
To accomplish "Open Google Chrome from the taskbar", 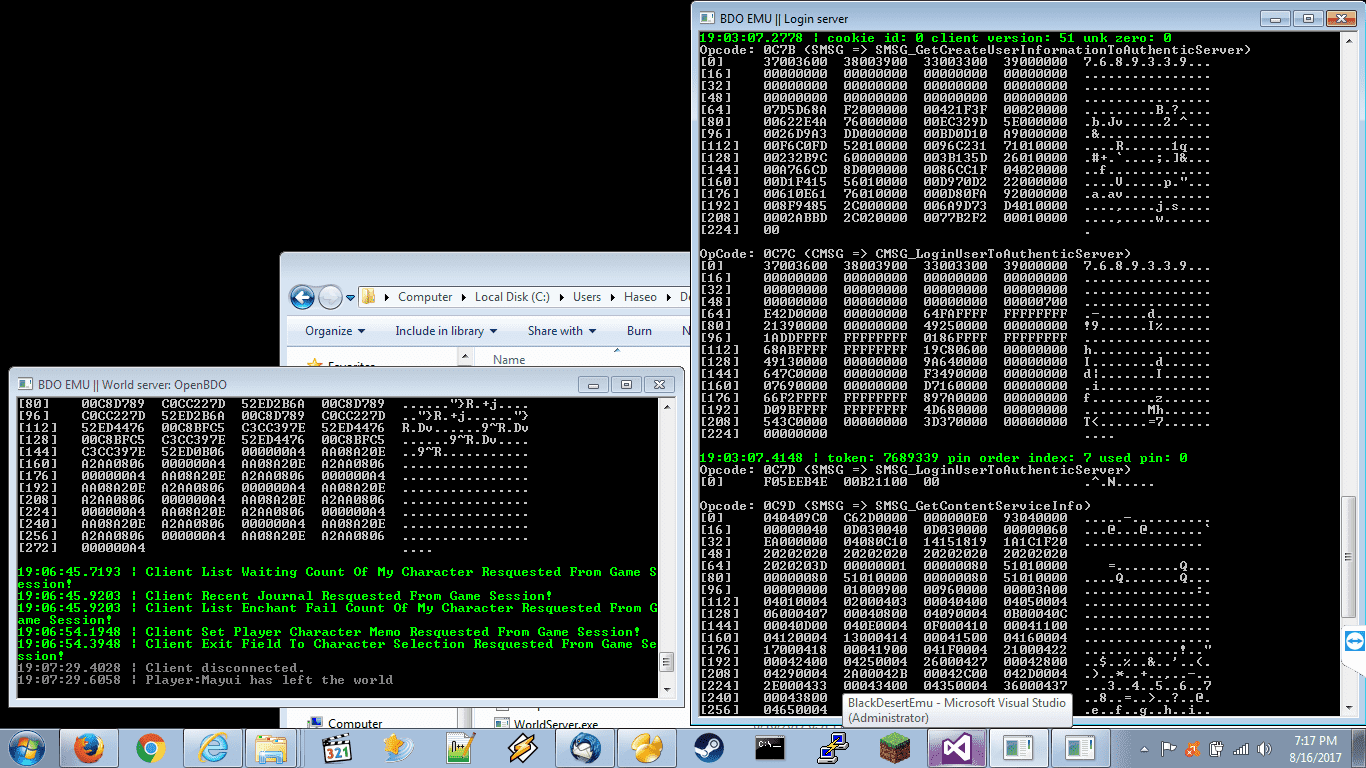I will 151,748.
